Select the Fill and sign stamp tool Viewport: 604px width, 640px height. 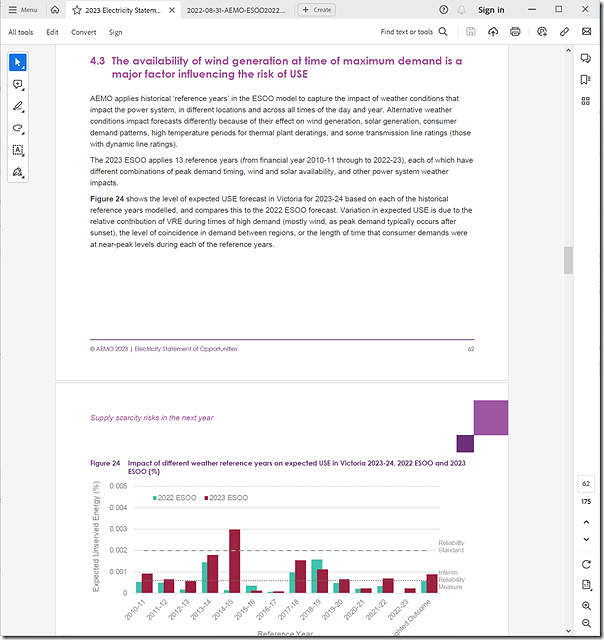click(18, 172)
